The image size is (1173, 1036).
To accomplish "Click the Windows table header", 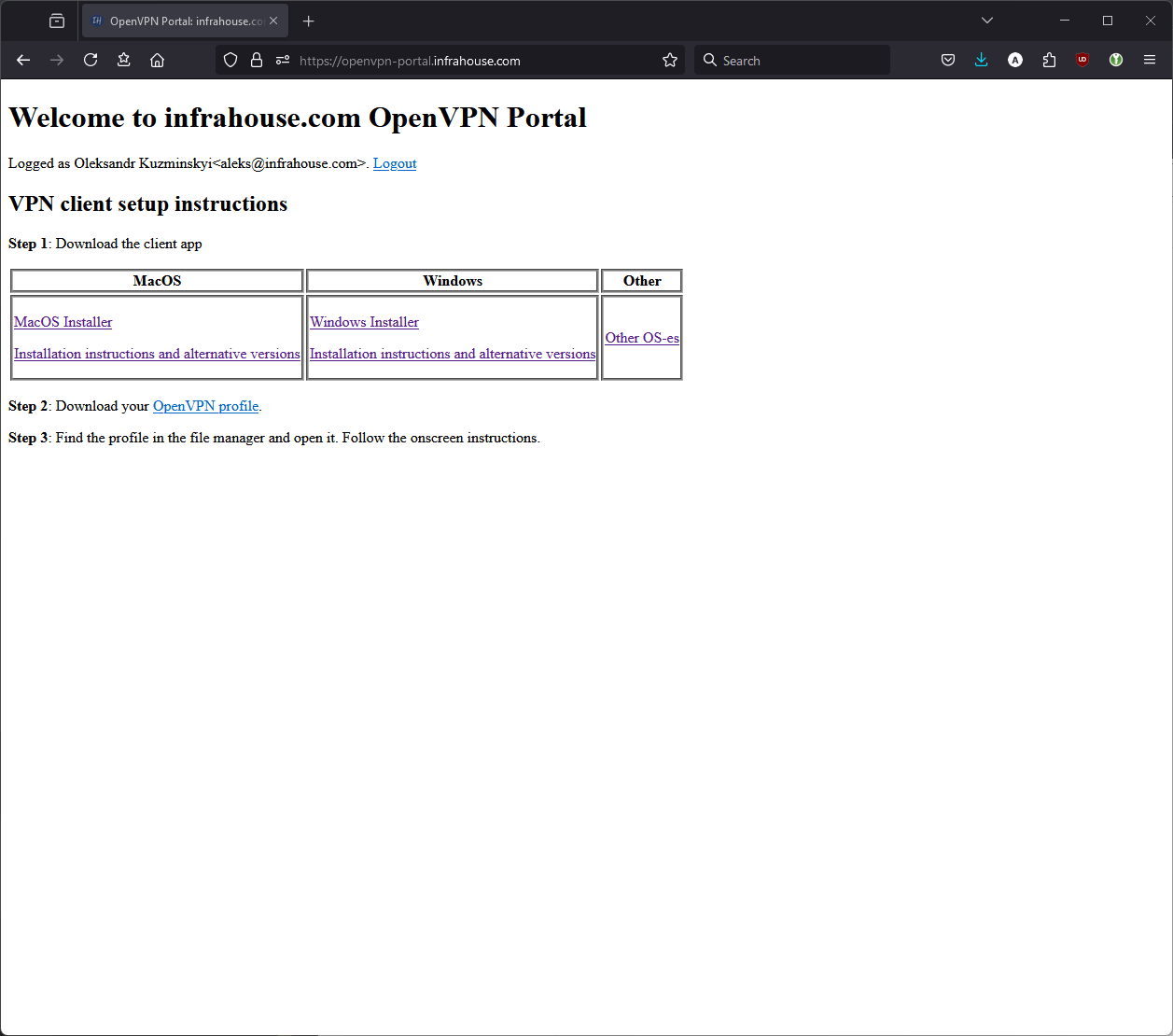I will pos(453,281).
